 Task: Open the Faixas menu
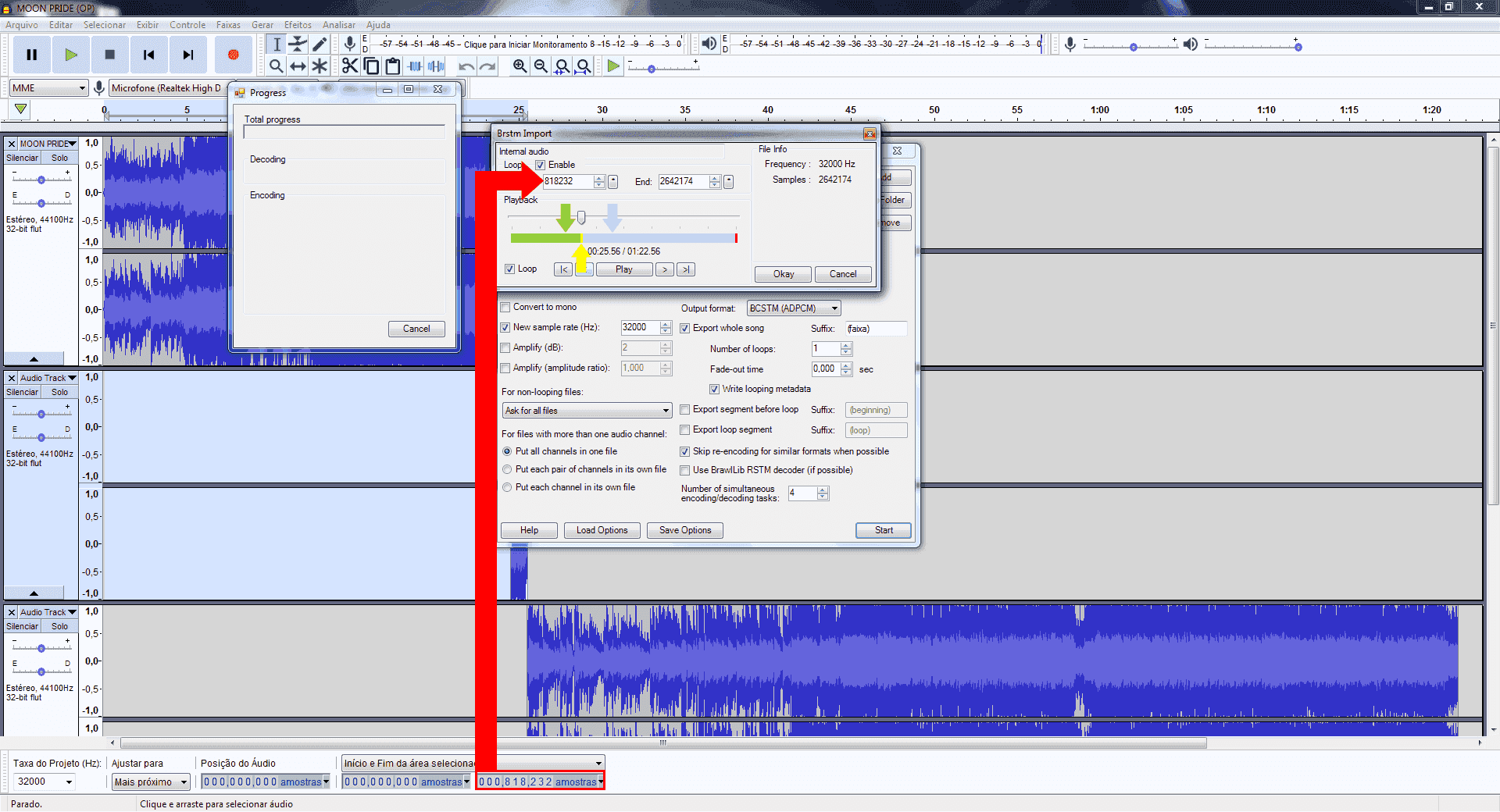228,25
